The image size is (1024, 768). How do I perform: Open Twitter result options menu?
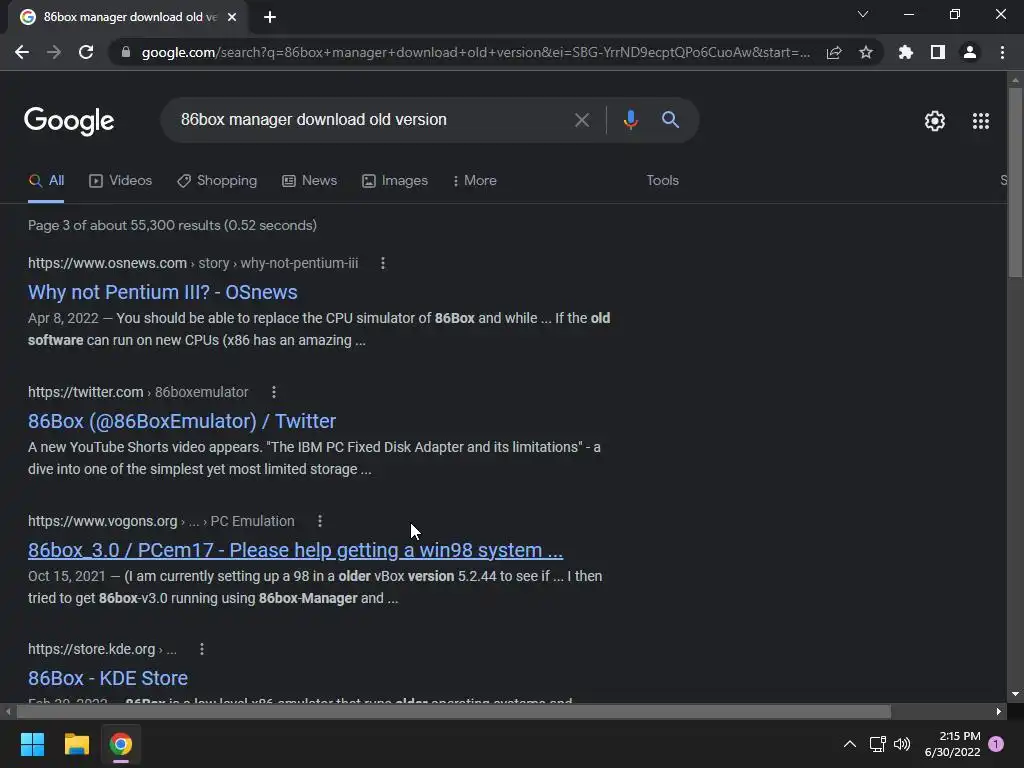(274, 392)
